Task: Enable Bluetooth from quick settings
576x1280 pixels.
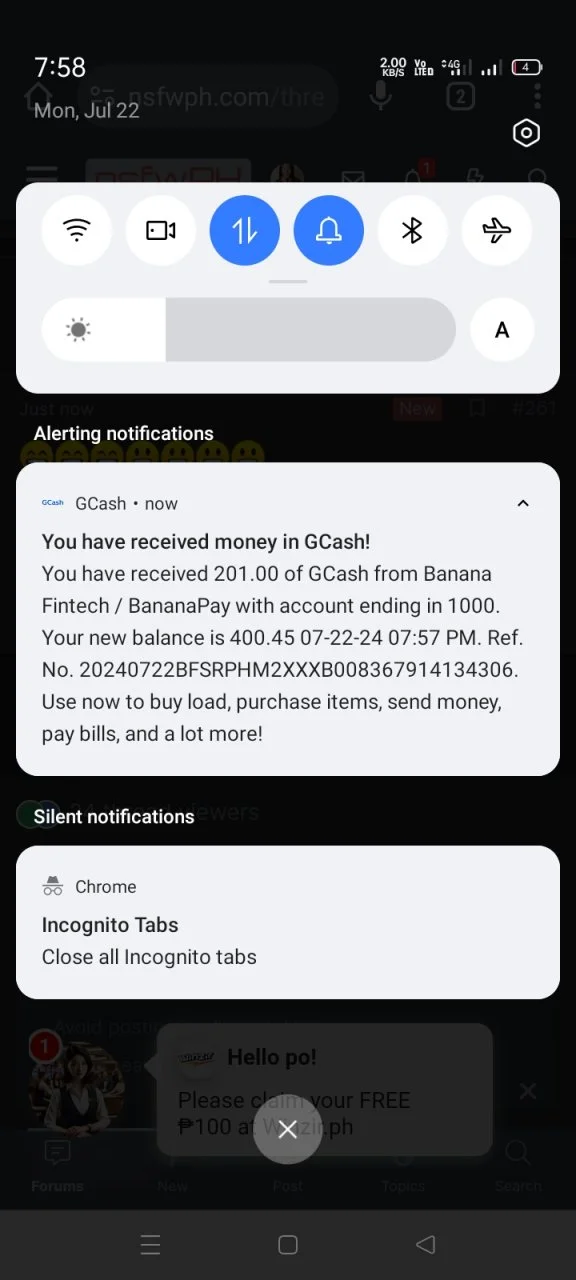Action: [412, 231]
